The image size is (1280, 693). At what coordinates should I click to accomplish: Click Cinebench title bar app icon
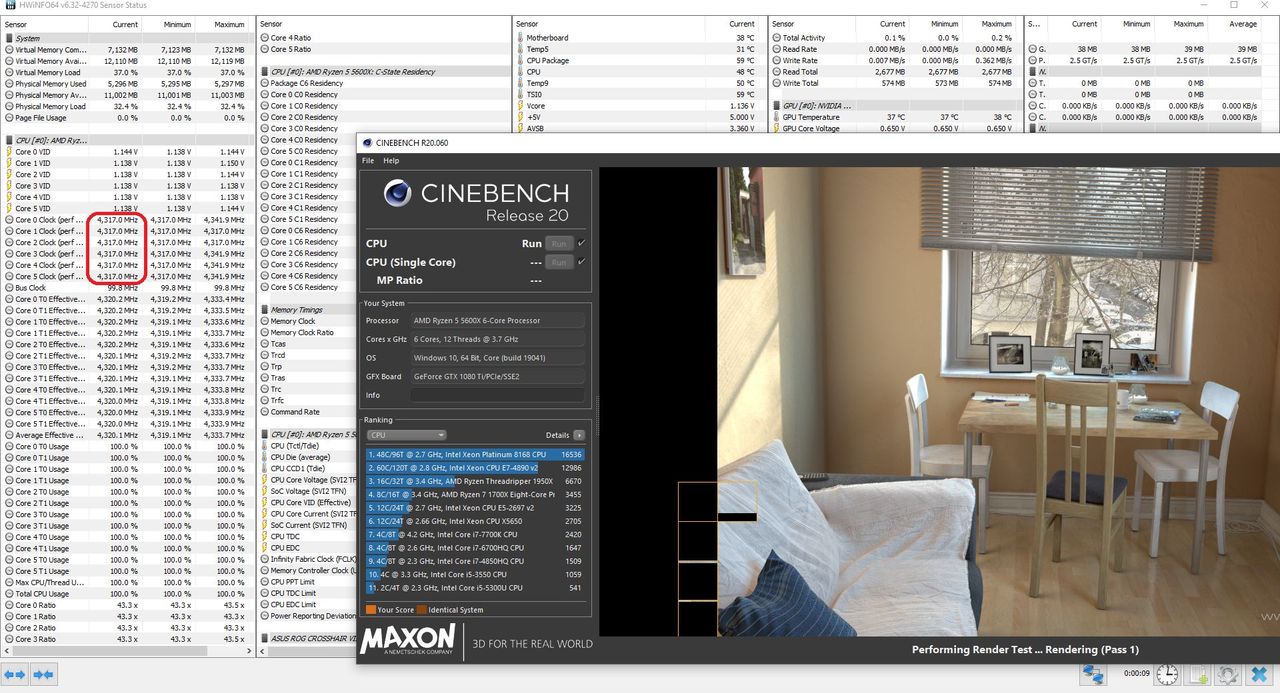[366, 143]
